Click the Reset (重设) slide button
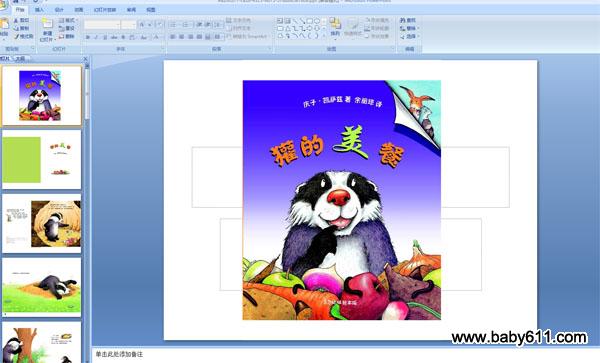This screenshot has width=600, height=363. point(67,28)
